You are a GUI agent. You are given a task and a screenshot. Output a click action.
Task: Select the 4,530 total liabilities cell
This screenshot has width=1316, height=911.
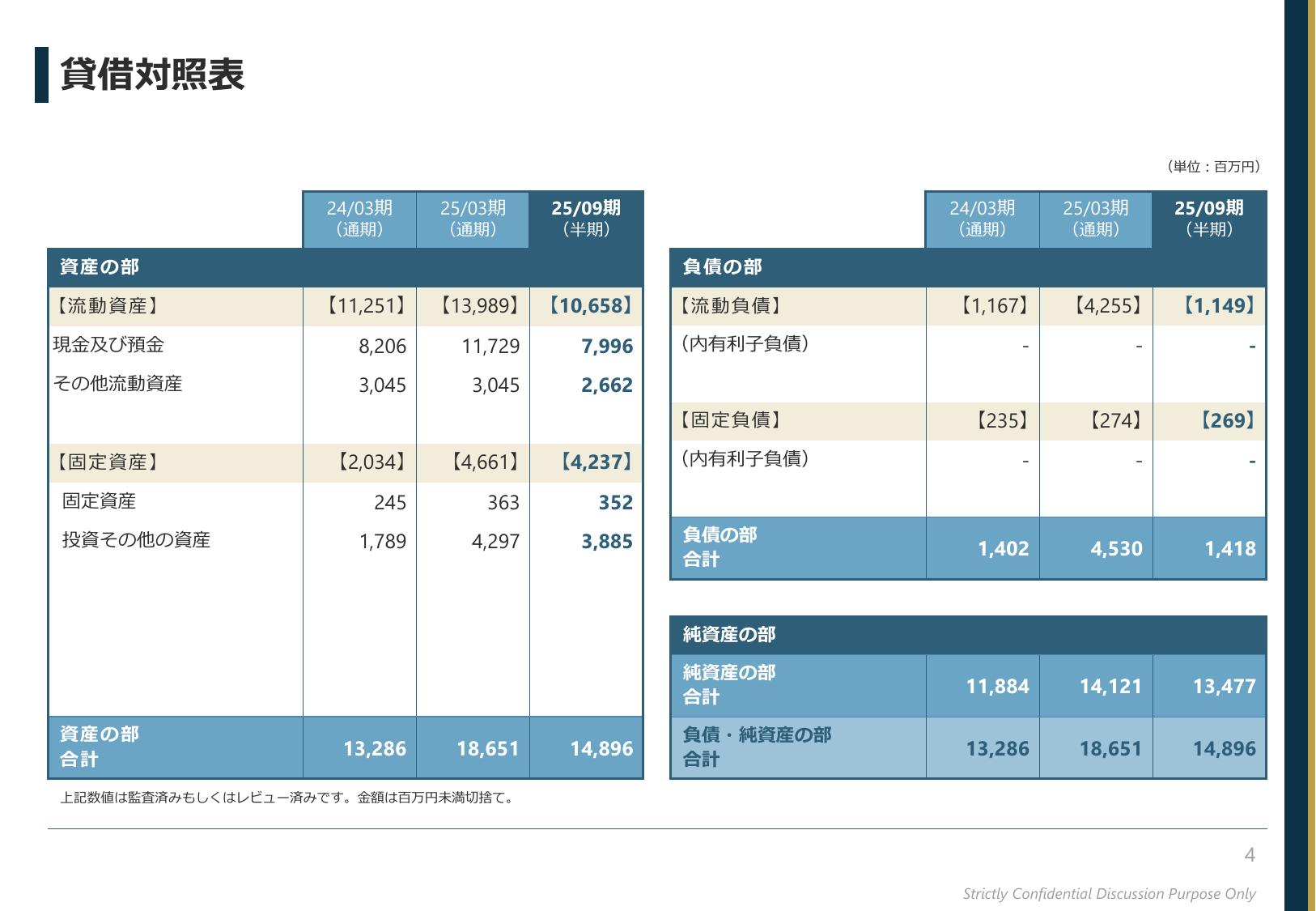[1116, 549]
